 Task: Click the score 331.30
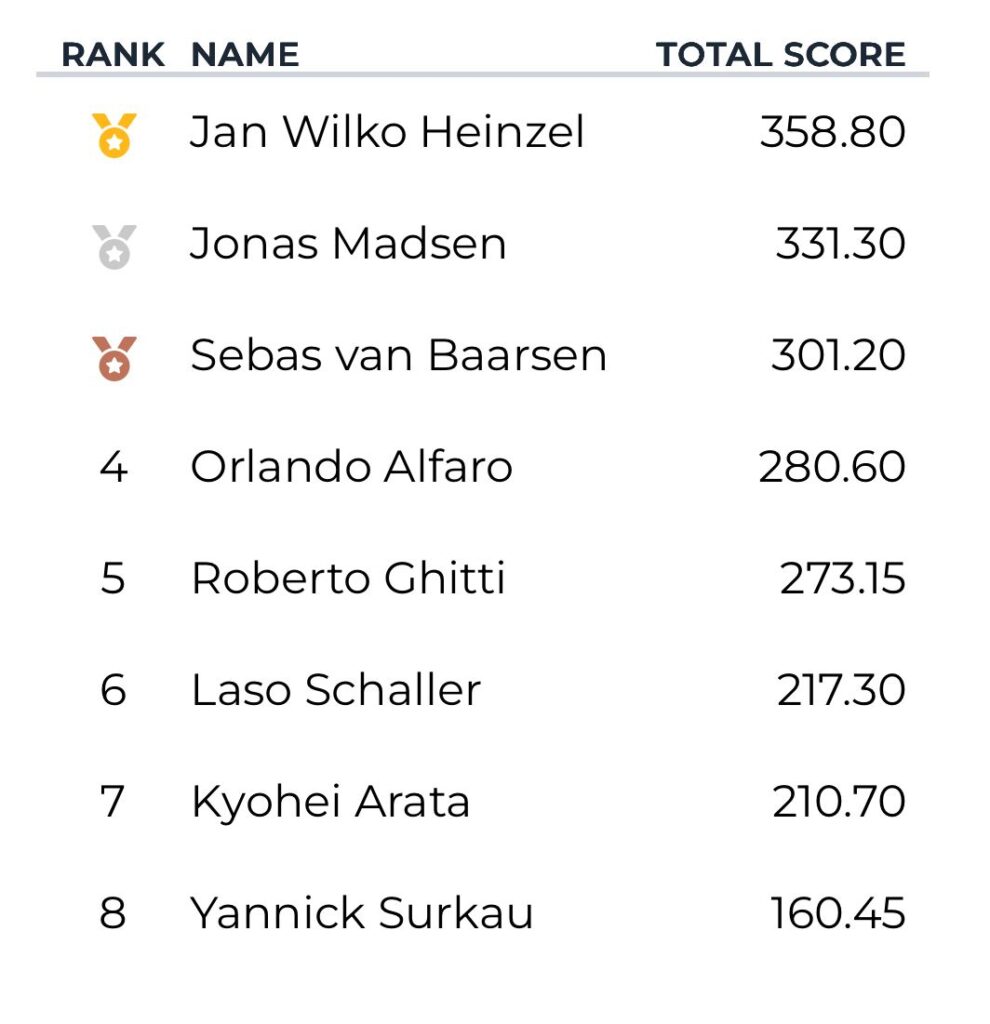click(x=840, y=245)
